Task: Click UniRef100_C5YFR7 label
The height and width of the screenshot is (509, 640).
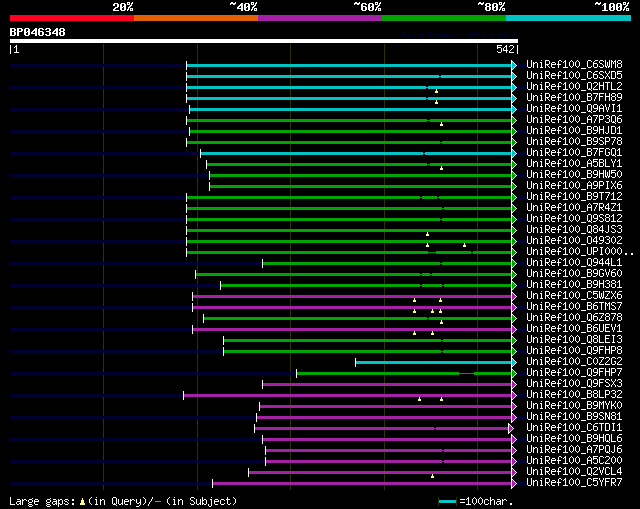Action: point(574,483)
